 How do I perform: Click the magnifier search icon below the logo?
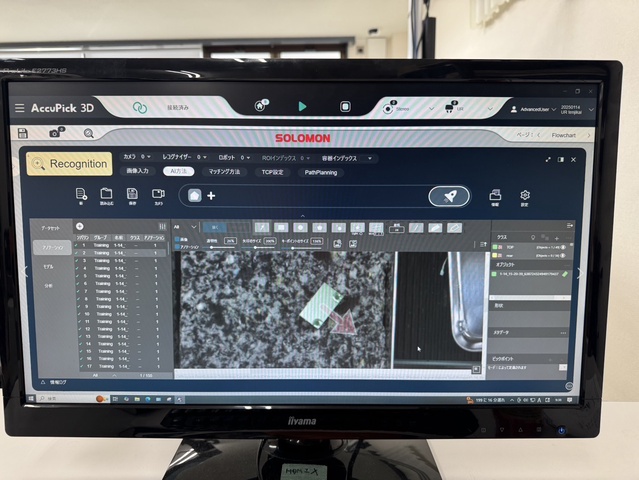pos(88,133)
